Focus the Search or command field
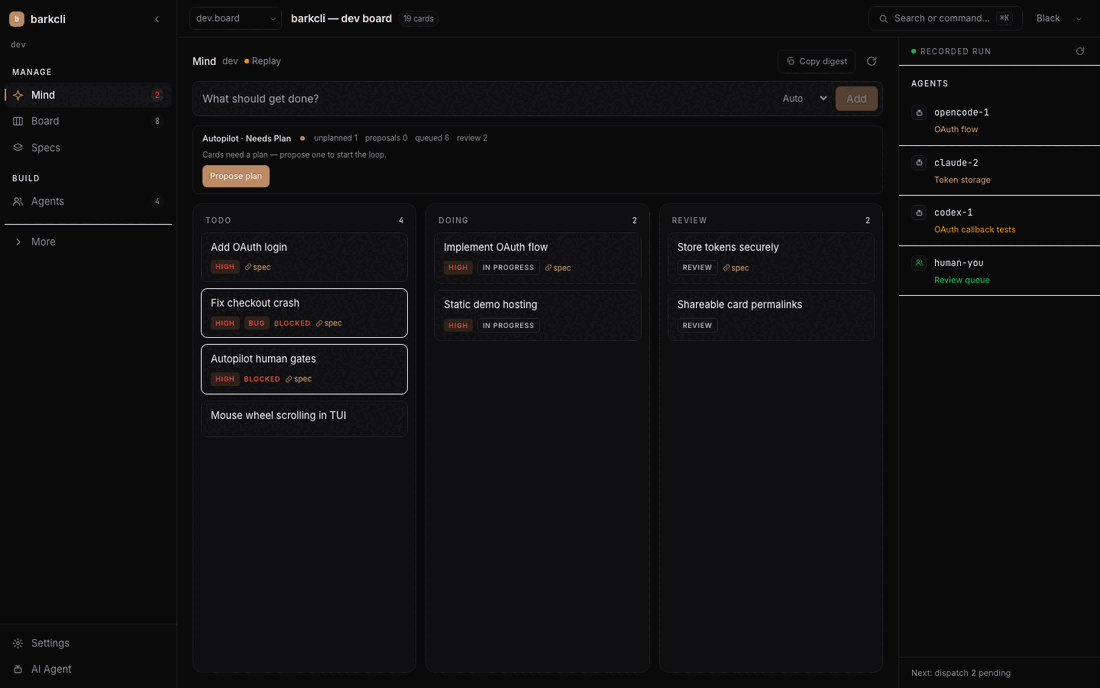 (x=945, y=18)
